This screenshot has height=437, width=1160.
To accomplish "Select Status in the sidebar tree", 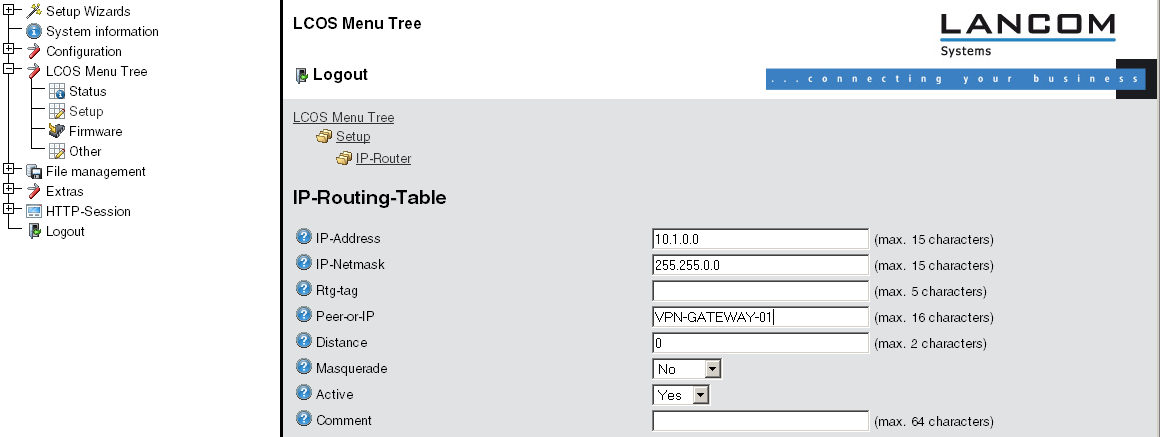I will [87, 91].
